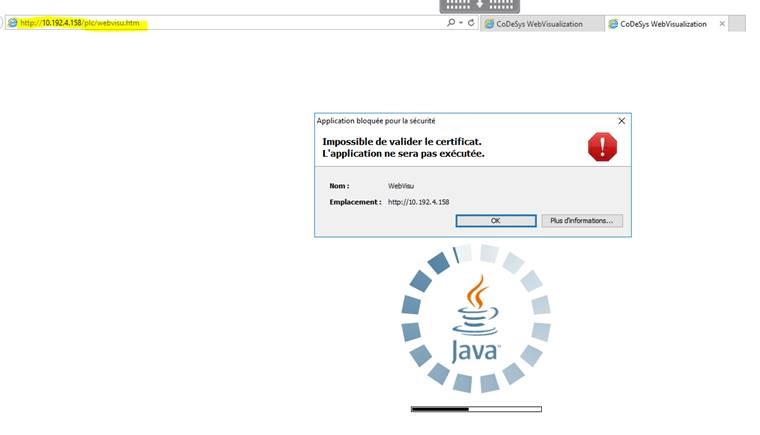
Task: Click favicon of the active CoDeSys tab
Action: [613, 23]
